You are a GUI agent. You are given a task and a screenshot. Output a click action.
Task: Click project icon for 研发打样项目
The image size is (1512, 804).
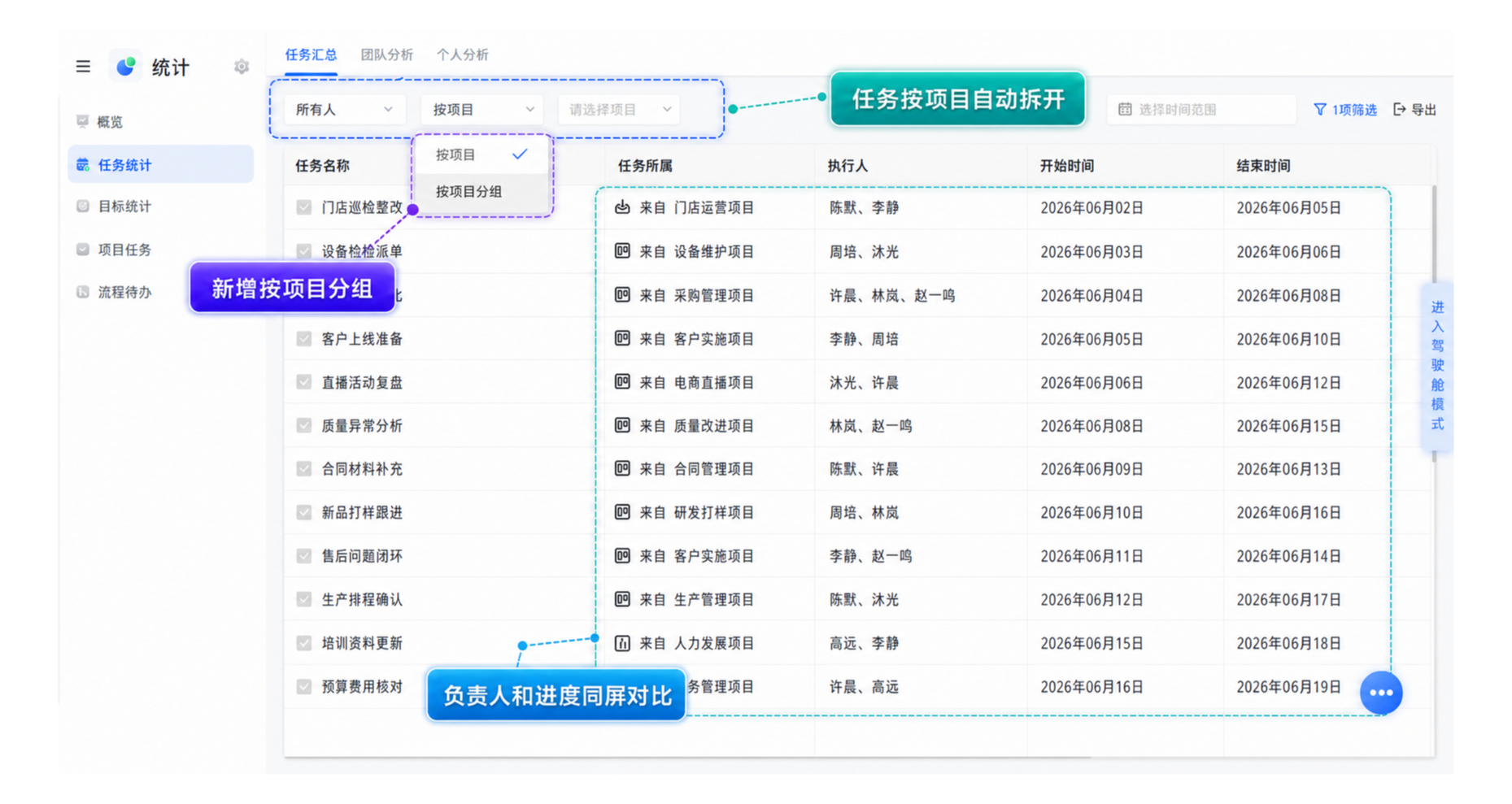pos(622,512)
